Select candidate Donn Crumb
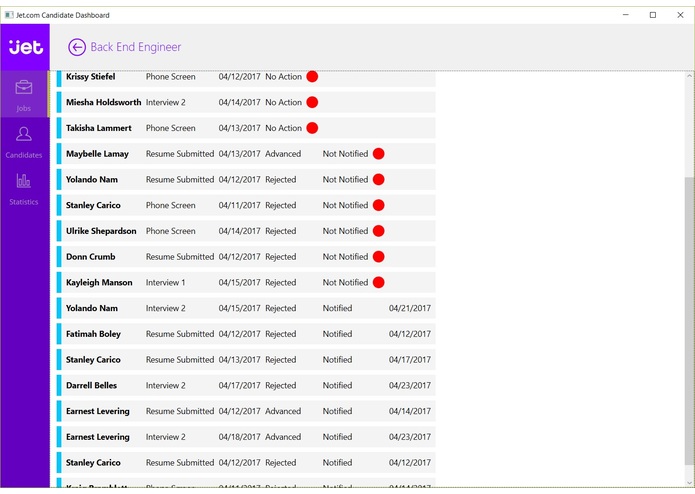Screen dimensions: 695x494 pyautogui.click(x=90, y=257)
